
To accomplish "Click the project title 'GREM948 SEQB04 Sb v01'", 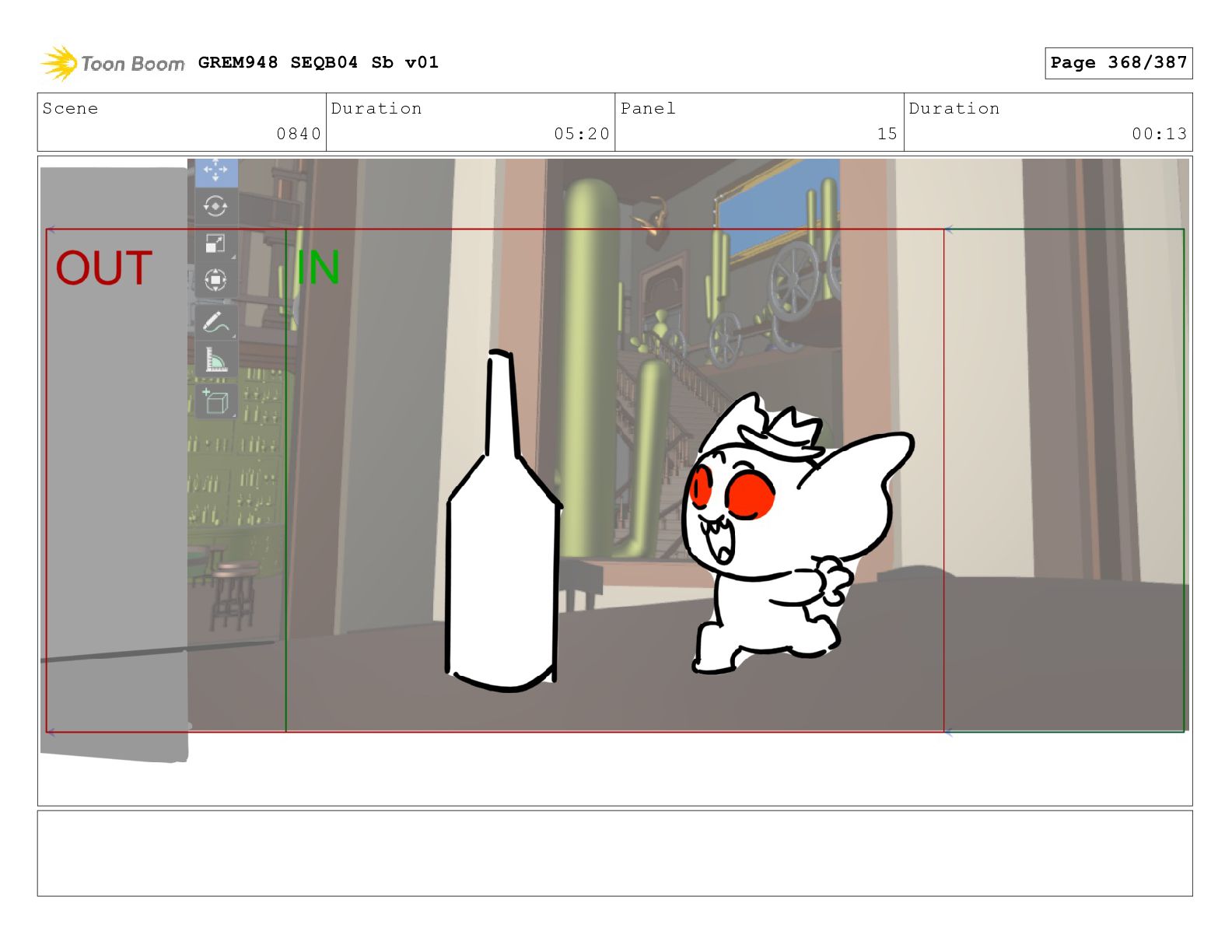I will [318, 62].
